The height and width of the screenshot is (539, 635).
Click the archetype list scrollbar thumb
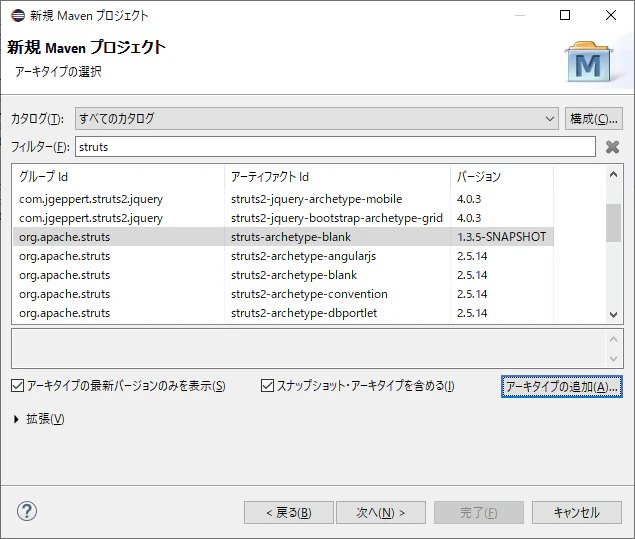point(614,223)
